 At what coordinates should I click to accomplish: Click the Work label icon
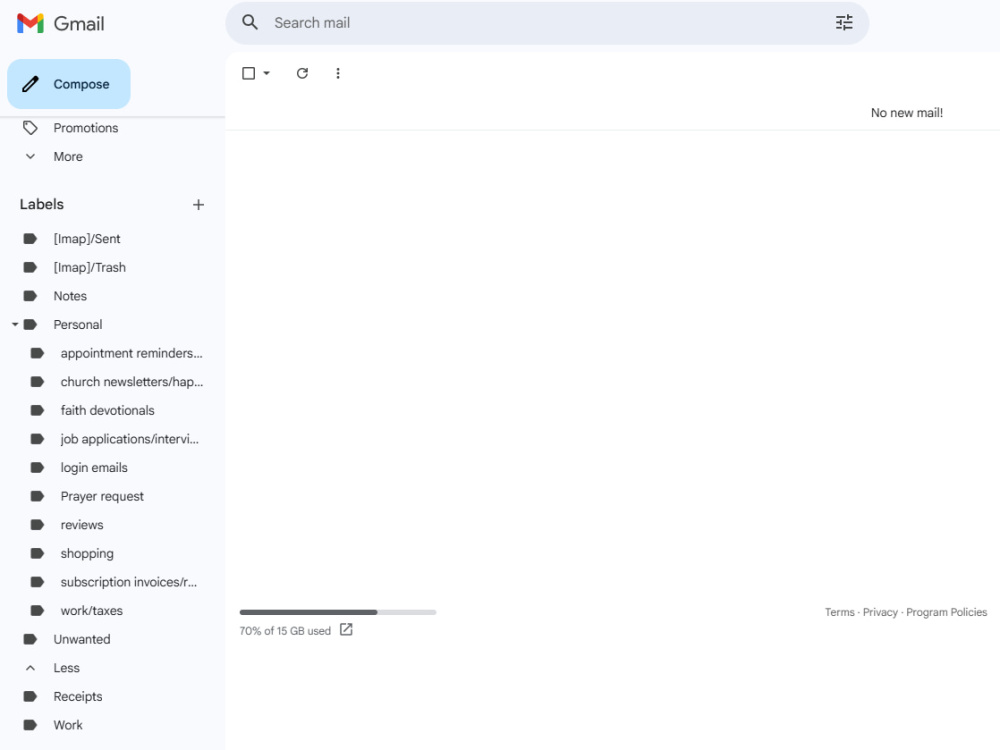point(30,725)
